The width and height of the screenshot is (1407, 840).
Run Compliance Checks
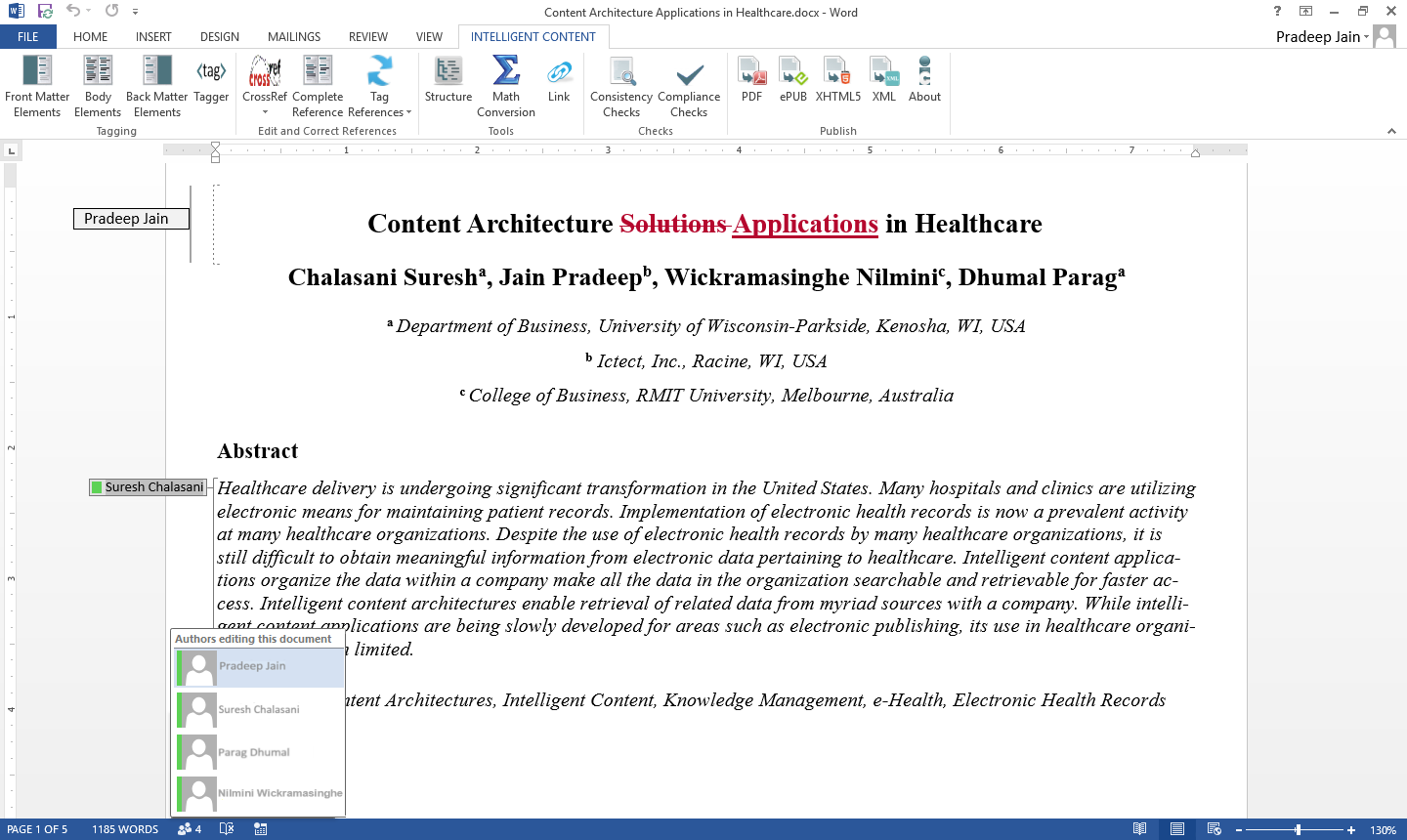coord(689,86)
